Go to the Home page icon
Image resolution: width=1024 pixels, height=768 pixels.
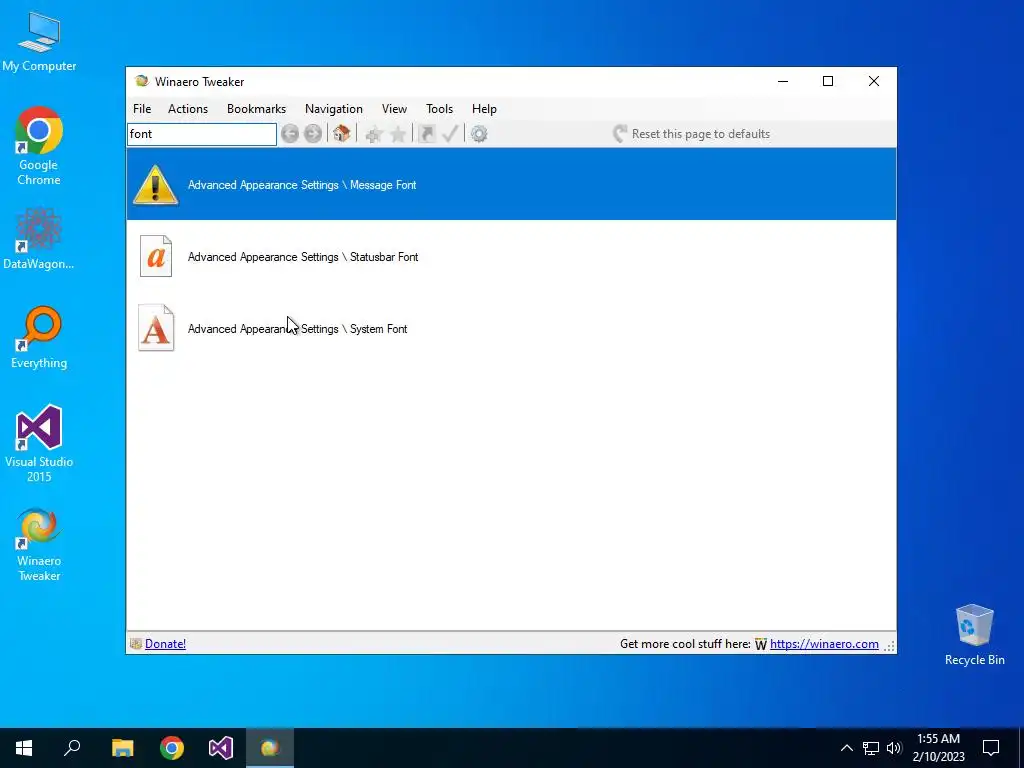[x=342, y=134]
